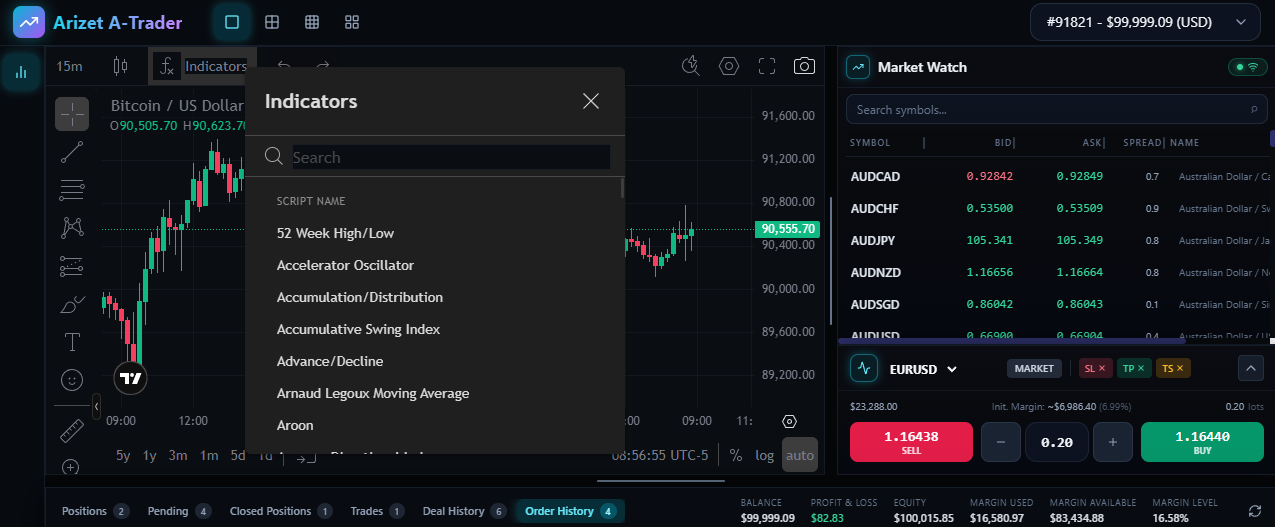Toggle the green connection status switch
This screenshot has width=1275, height=527.
point(1248,67)
